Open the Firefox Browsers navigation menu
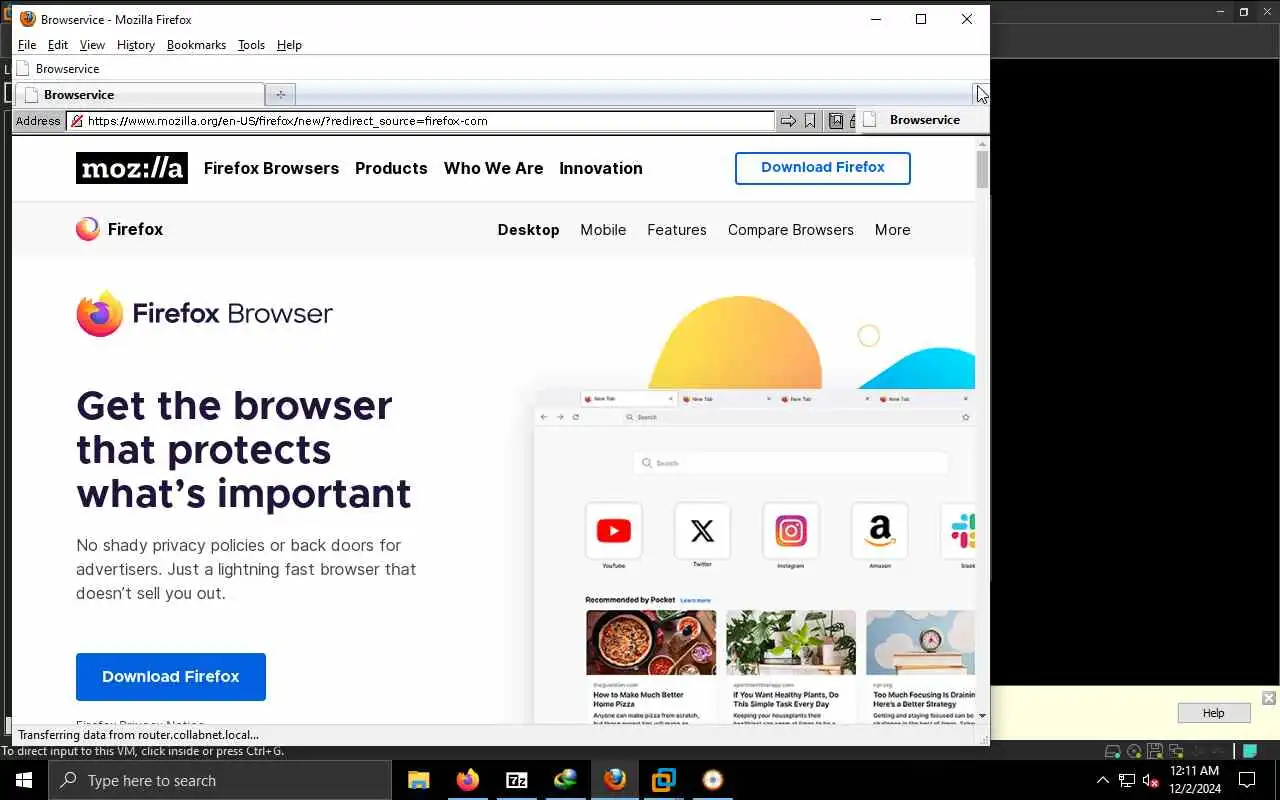Viewport: 1280px width, 800px height. (x=271, y=168)
